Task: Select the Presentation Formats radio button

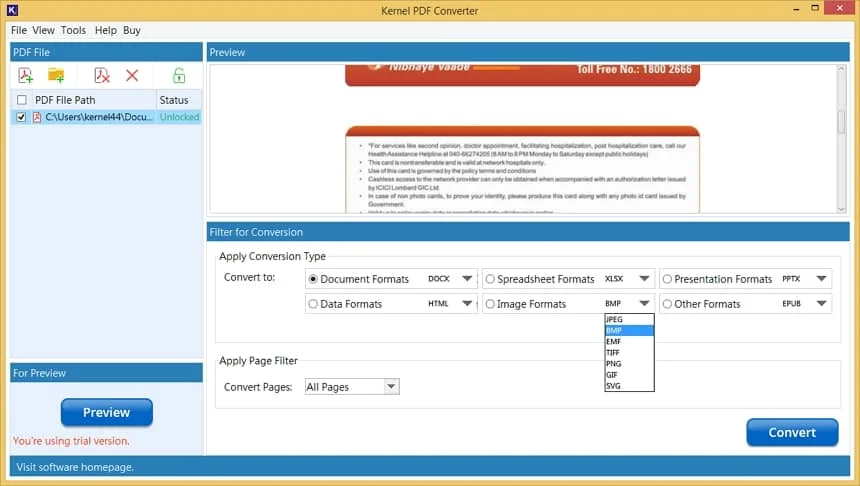Action: [x=667, y=279]
